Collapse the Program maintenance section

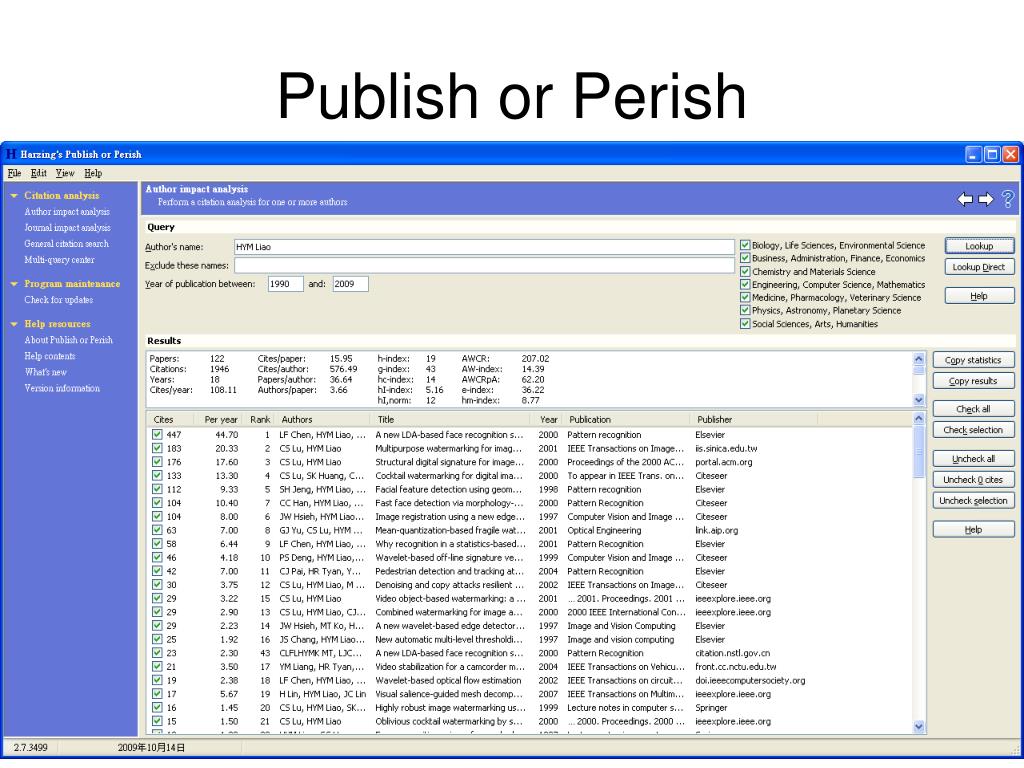coord(14,283)
